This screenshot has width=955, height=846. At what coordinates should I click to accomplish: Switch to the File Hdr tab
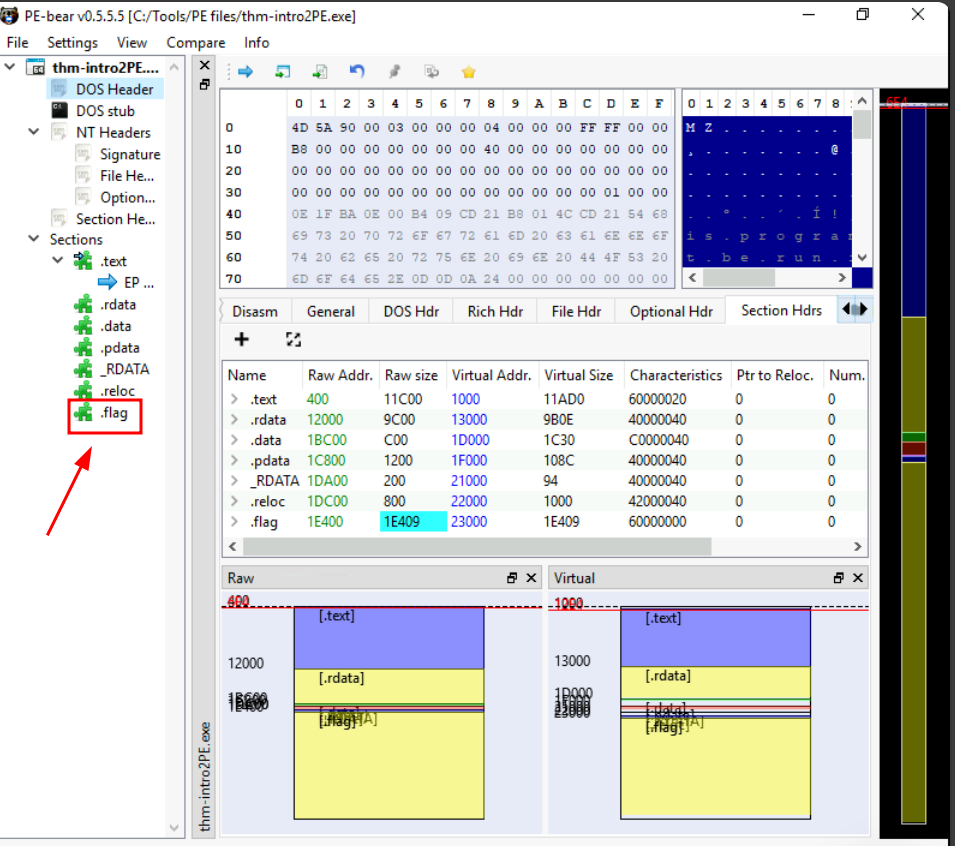click(x=576, y=311)
